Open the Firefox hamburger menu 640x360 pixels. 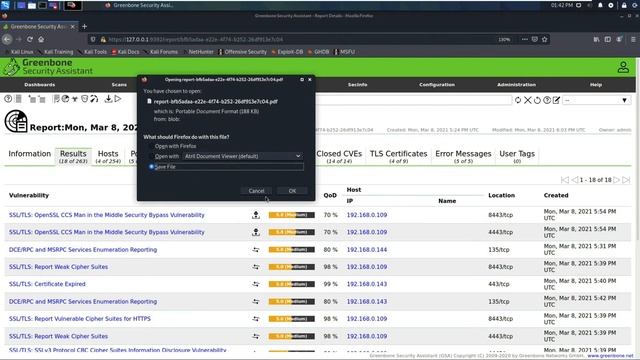[x=633, y=39]
